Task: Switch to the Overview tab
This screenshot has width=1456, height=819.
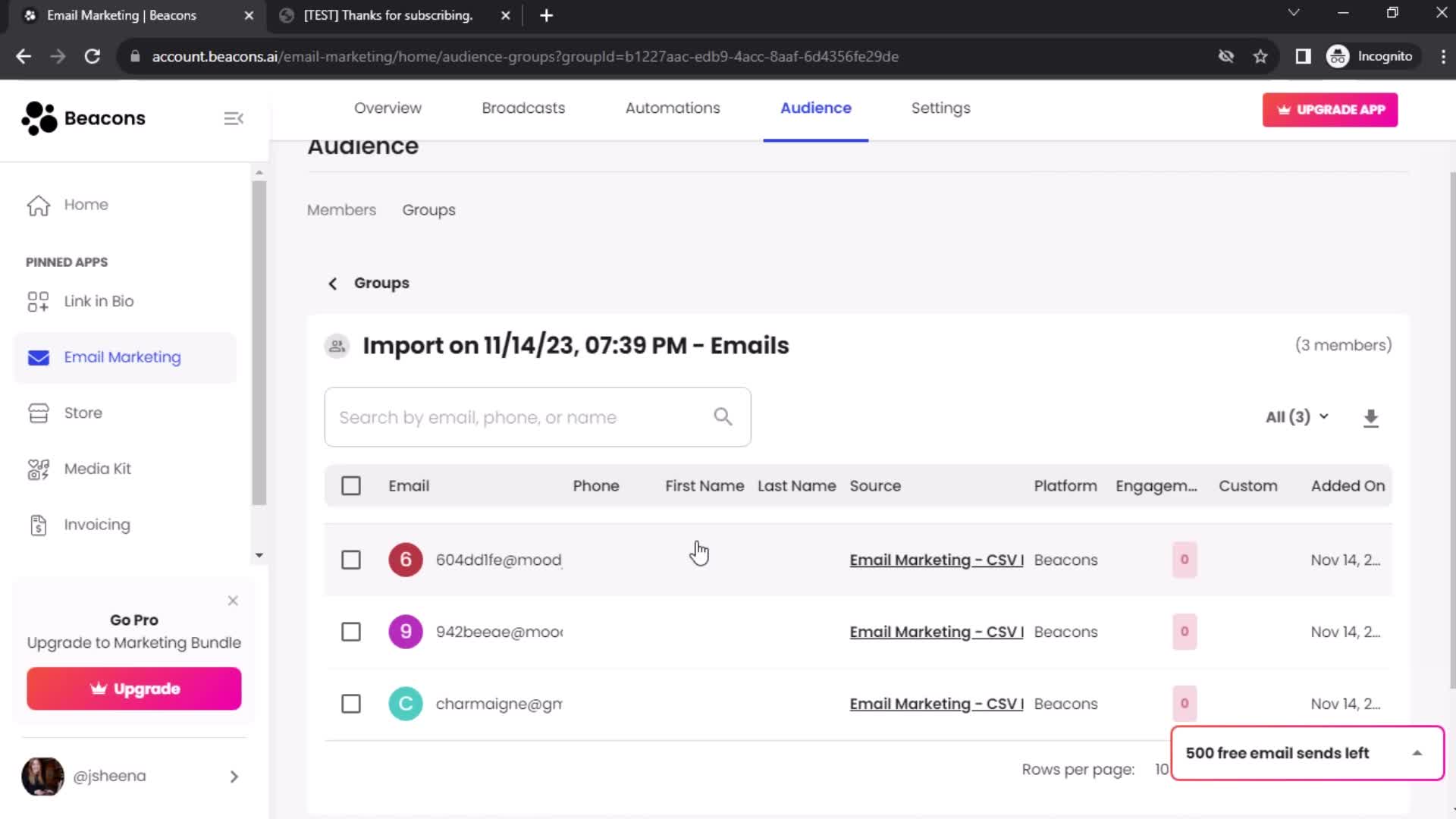Action: (x=388, y=108)
